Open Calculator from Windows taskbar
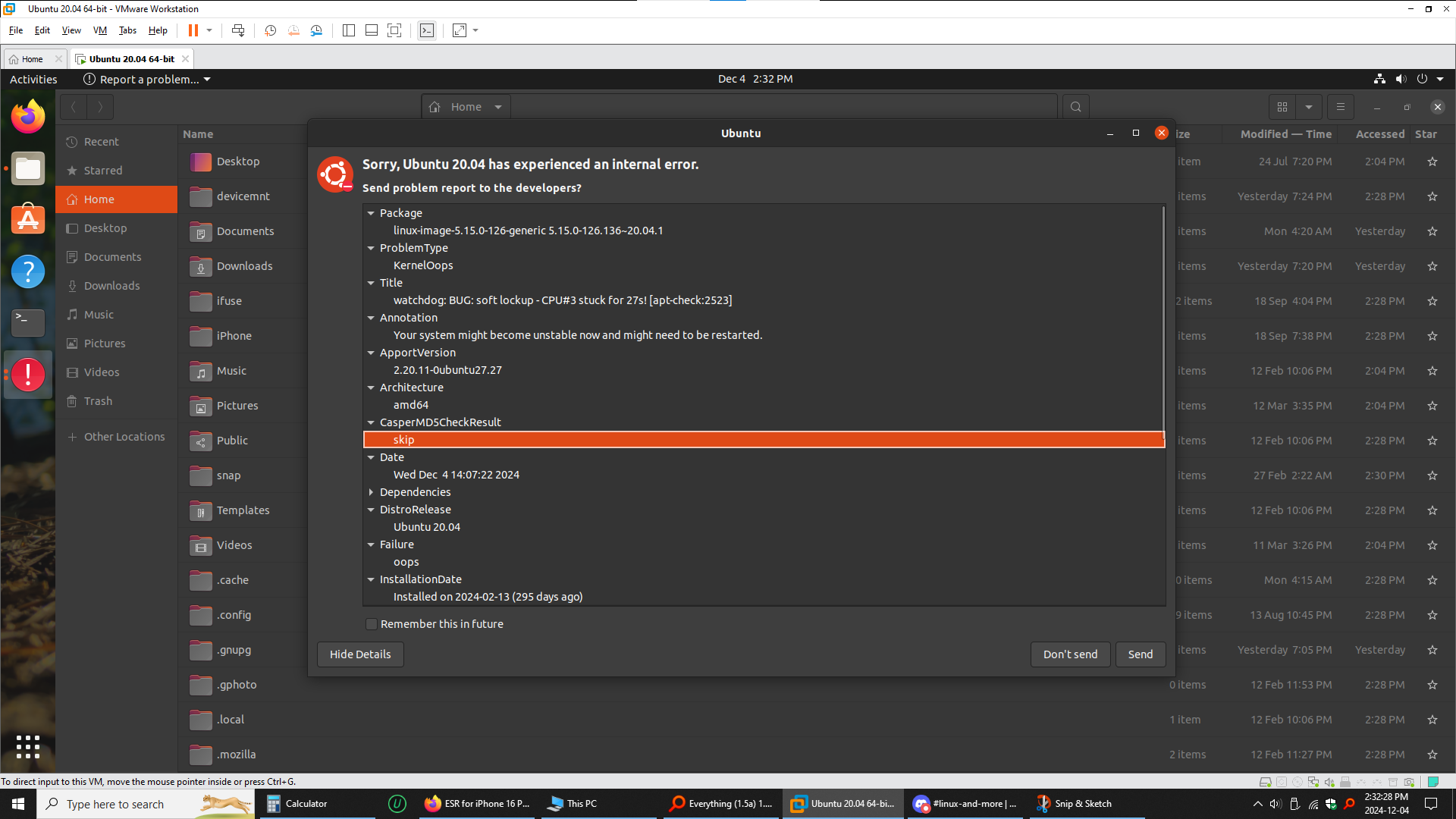1456x819 pixels. click(x=318, y=804)
